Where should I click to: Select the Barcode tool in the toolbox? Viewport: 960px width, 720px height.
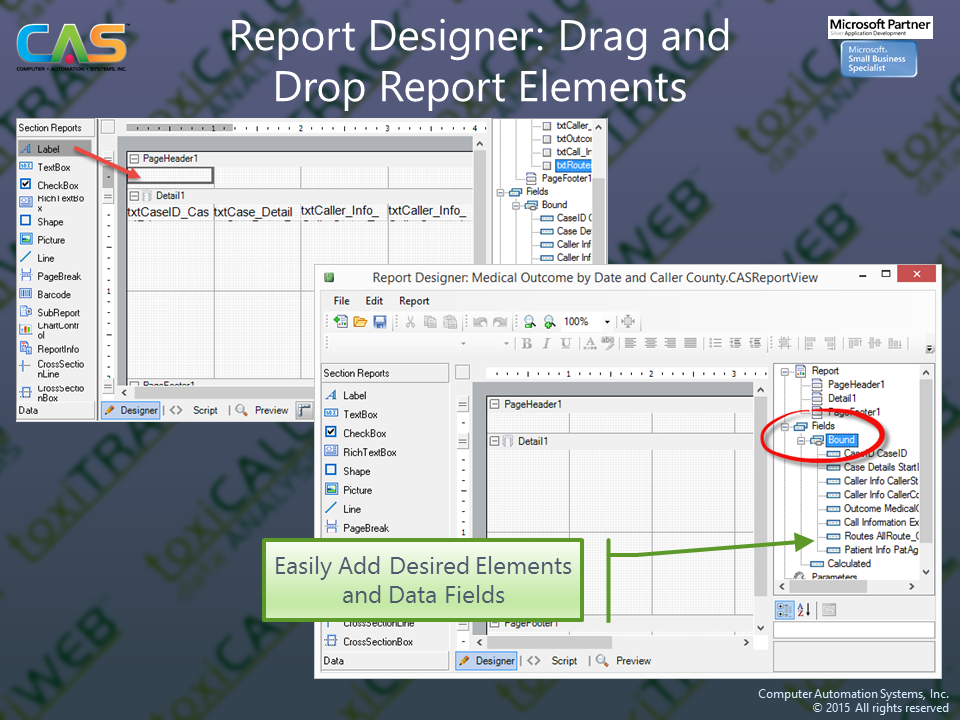pos(53,295)
